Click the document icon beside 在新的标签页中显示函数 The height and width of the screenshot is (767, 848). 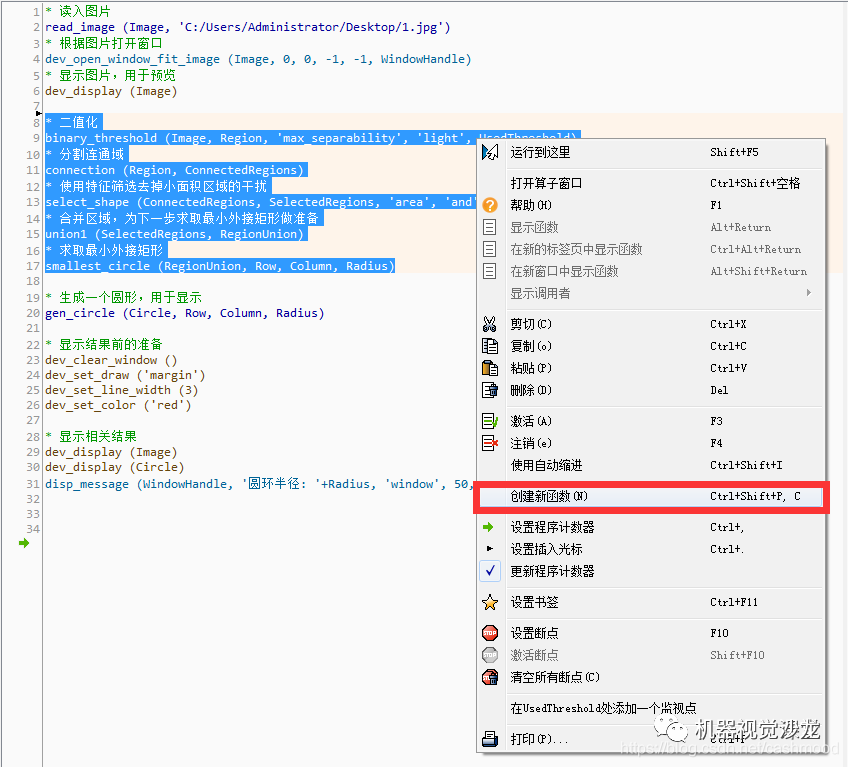pyautogui.click(x=489, y=249)
